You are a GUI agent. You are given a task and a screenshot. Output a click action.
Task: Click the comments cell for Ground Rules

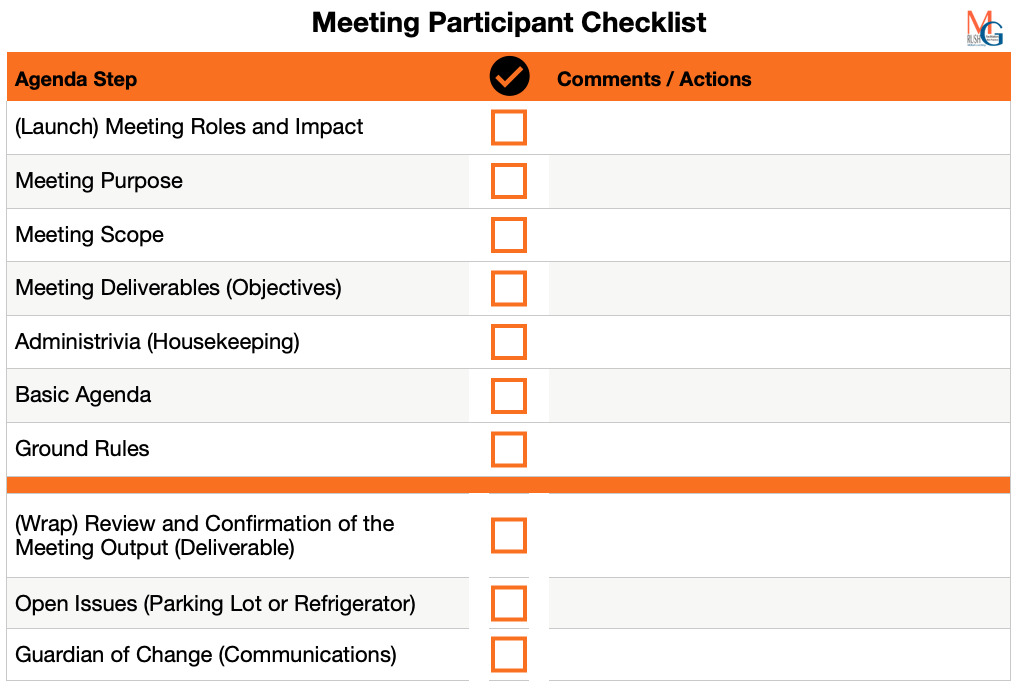click(x=780, y=450)
